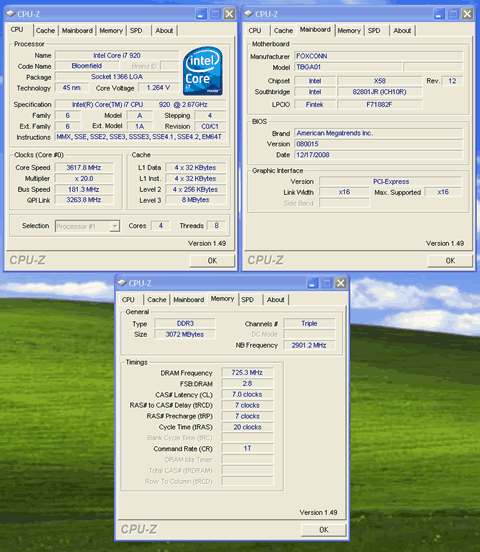The image size is (480, 552).
Task: Click OK in the Mainboard window
Action: click(450, 261)
